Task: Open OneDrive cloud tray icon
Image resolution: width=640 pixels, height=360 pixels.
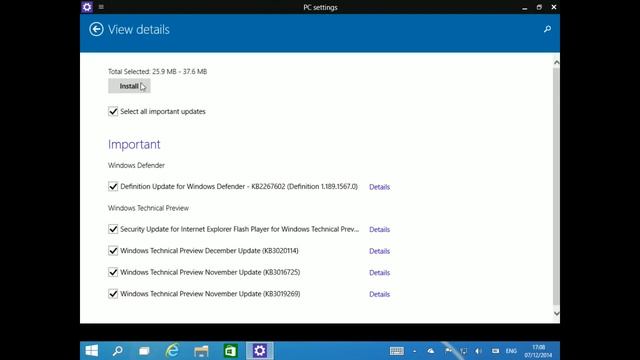Action: tap(431, 351)
